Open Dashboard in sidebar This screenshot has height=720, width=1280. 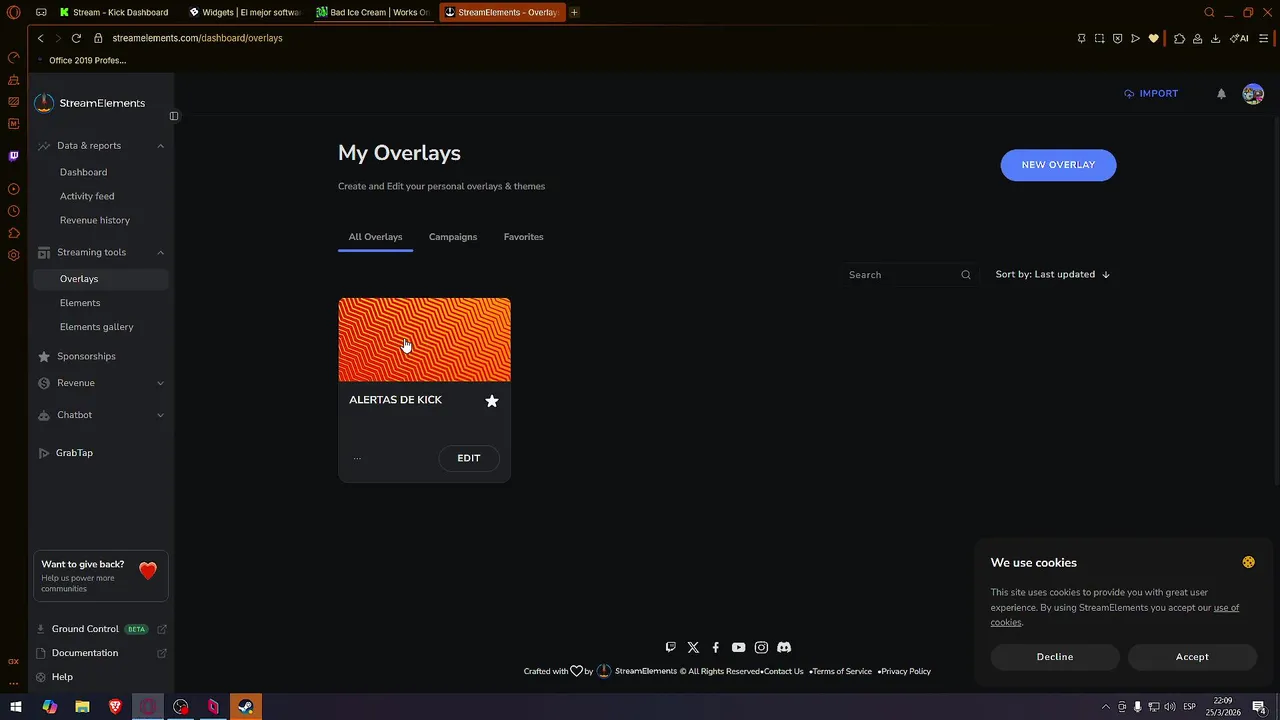point(83,172)
